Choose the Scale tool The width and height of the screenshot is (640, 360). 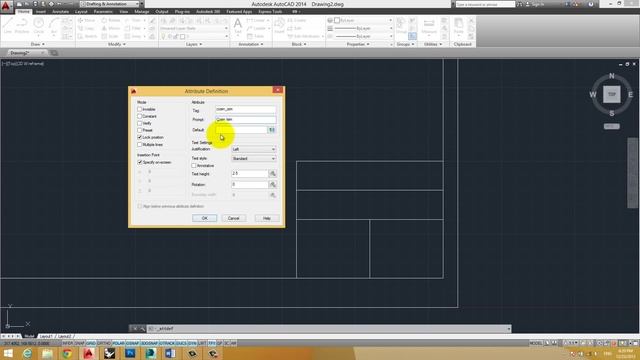[x=111, y=36]
